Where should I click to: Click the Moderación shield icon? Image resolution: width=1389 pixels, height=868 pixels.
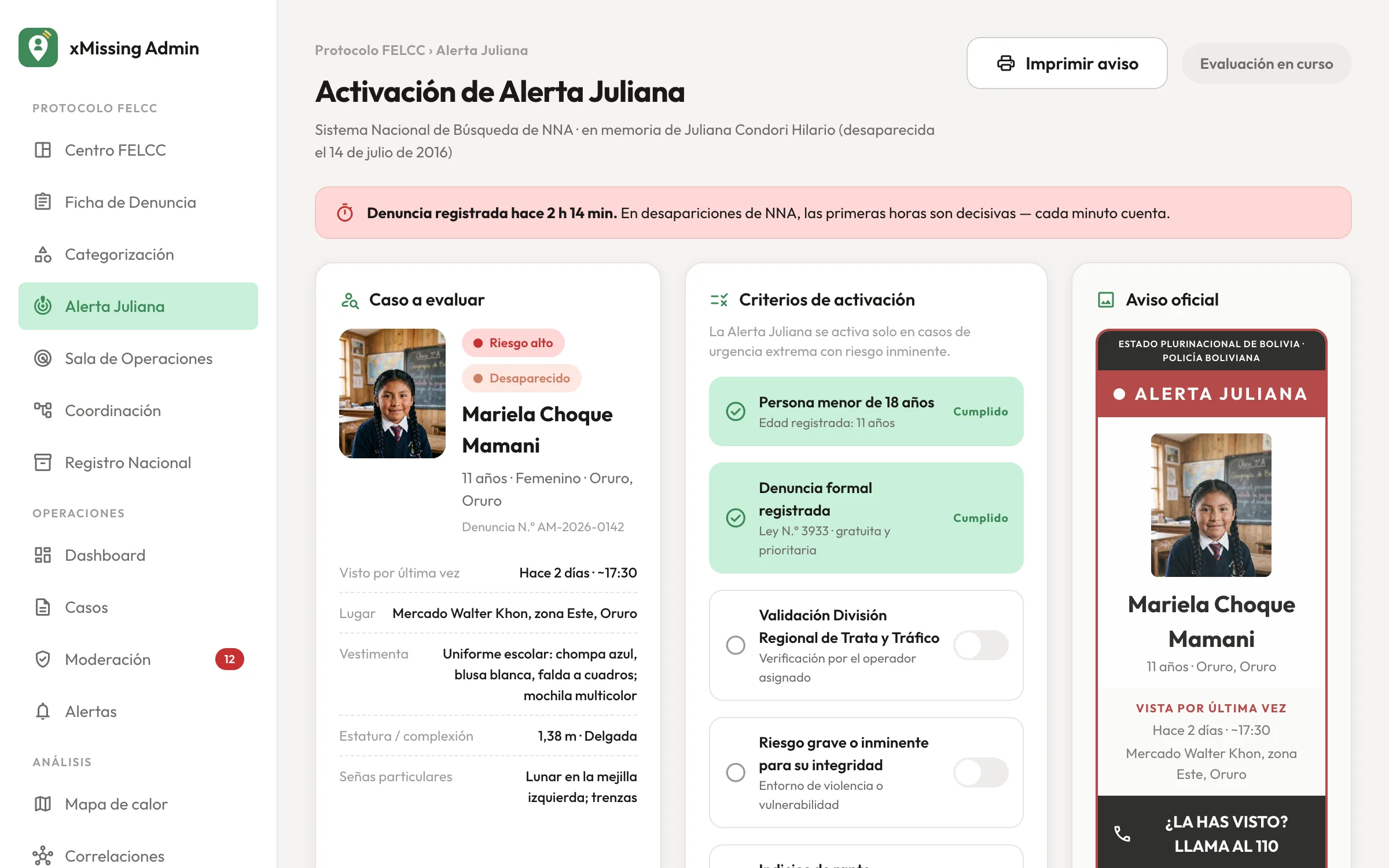click(43, 659)
